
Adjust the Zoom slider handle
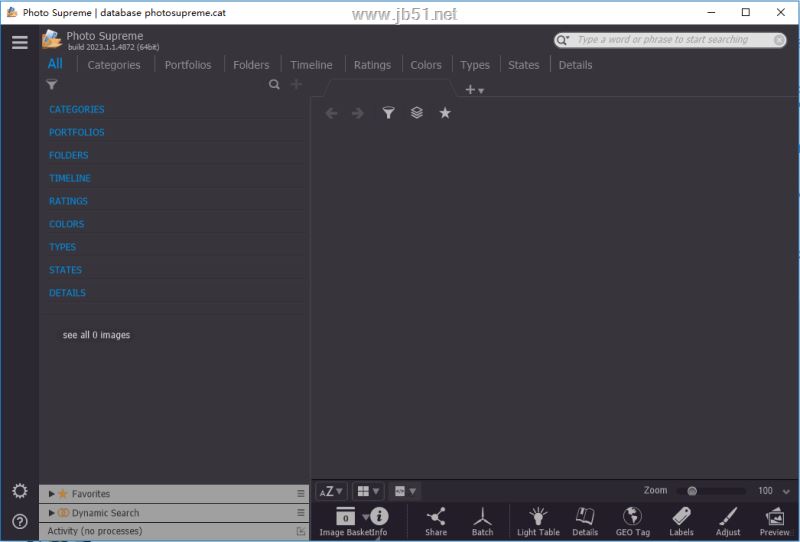click(692, 491)
